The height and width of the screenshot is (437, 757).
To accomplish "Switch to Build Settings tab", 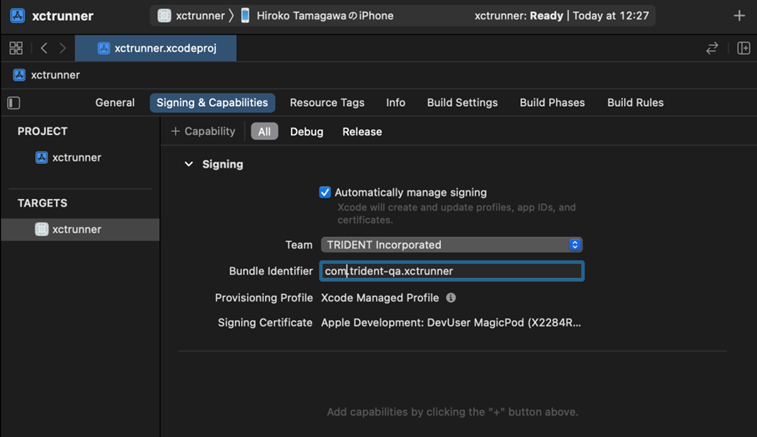I will [x=462, y=103].
